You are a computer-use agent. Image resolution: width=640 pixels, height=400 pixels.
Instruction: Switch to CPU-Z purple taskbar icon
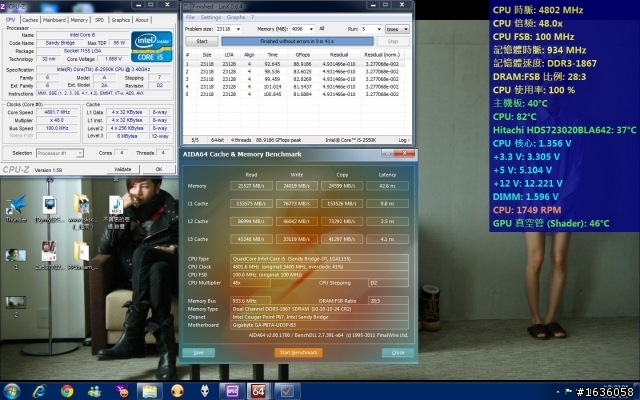(232, 391)
